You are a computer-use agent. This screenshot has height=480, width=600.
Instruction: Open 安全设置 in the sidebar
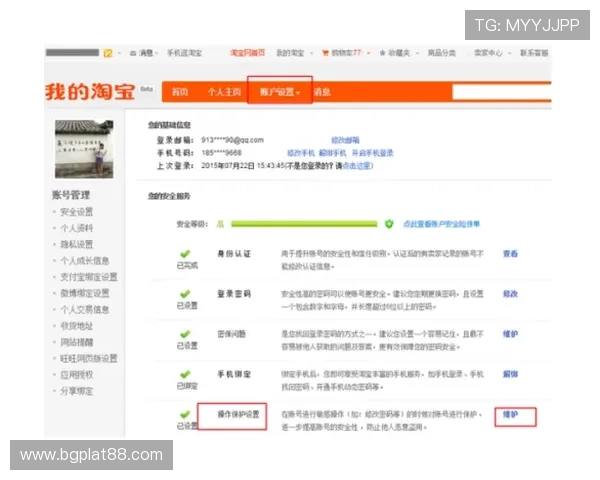77,212
